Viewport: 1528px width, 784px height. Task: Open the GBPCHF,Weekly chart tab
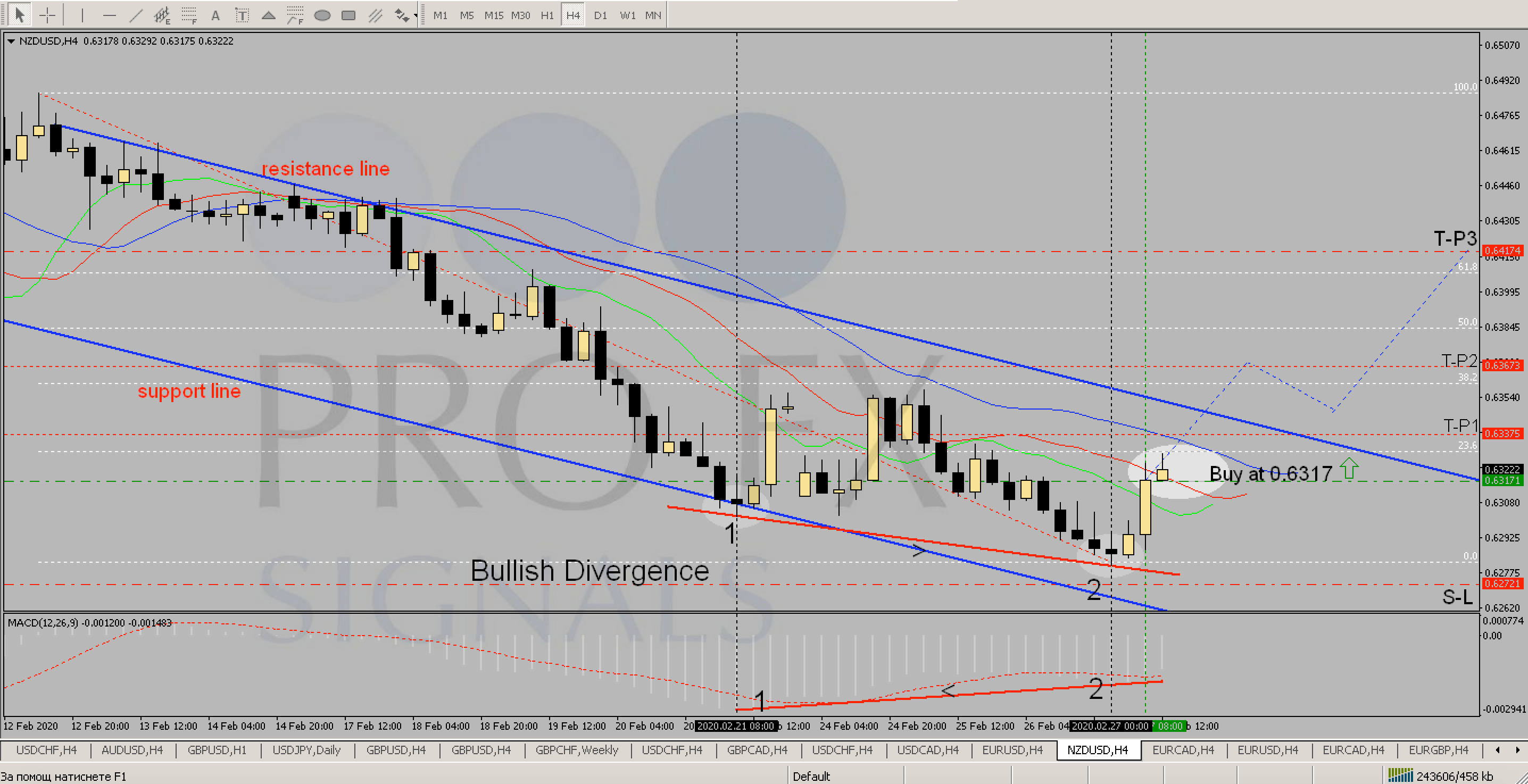click(577, 751)
